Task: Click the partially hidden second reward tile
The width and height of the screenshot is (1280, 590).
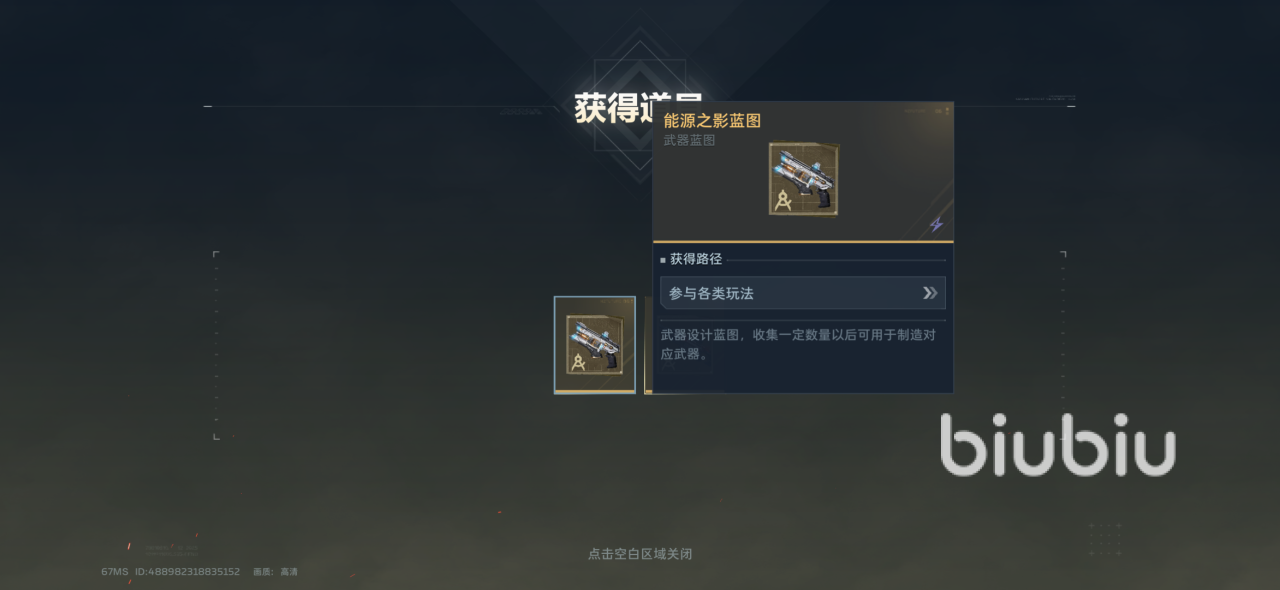Action: pos(648,345)
